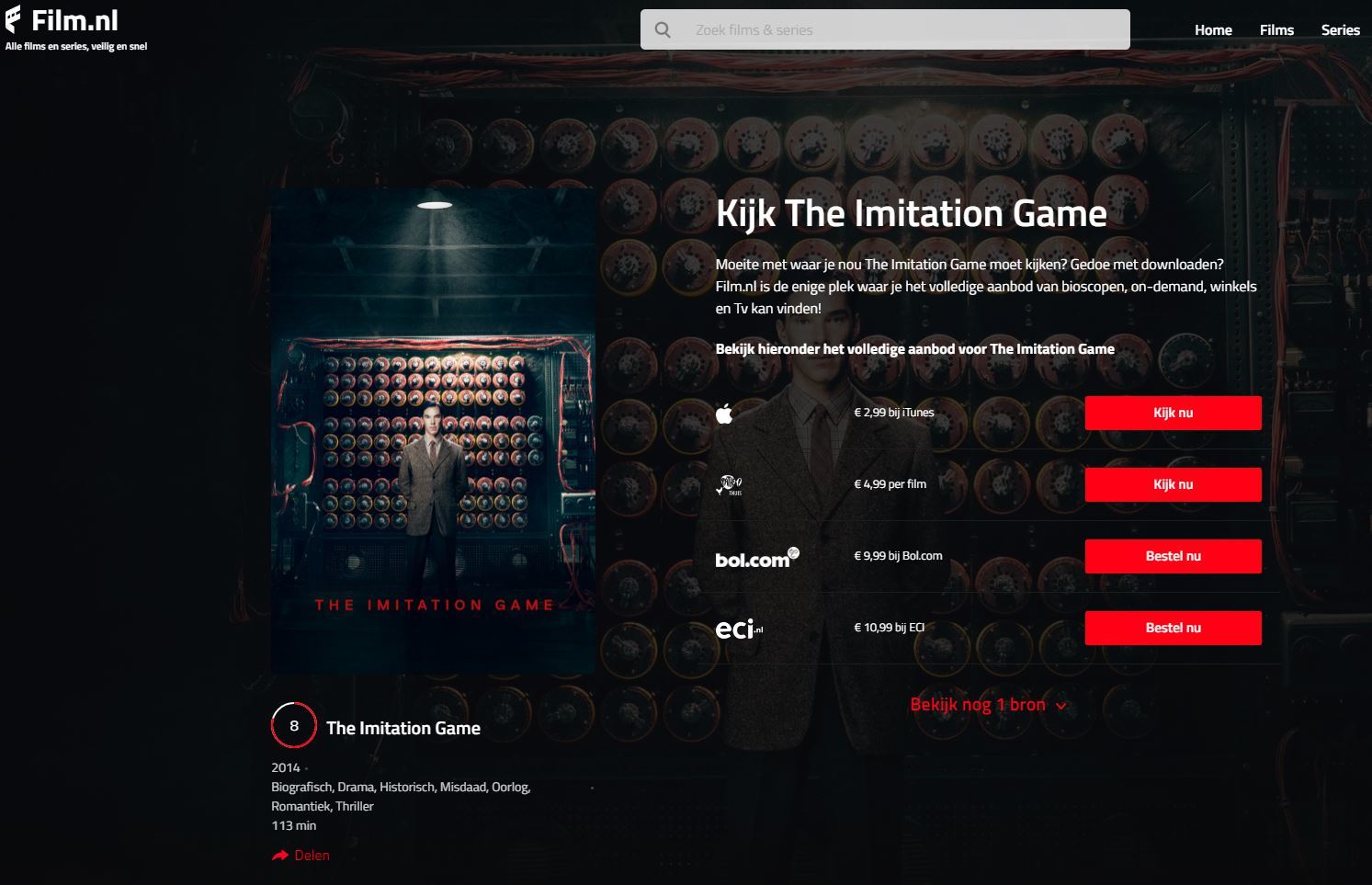Click the bol.com provider logo
The height and width of the screenshot is (885, 1372).
(757, 557)
